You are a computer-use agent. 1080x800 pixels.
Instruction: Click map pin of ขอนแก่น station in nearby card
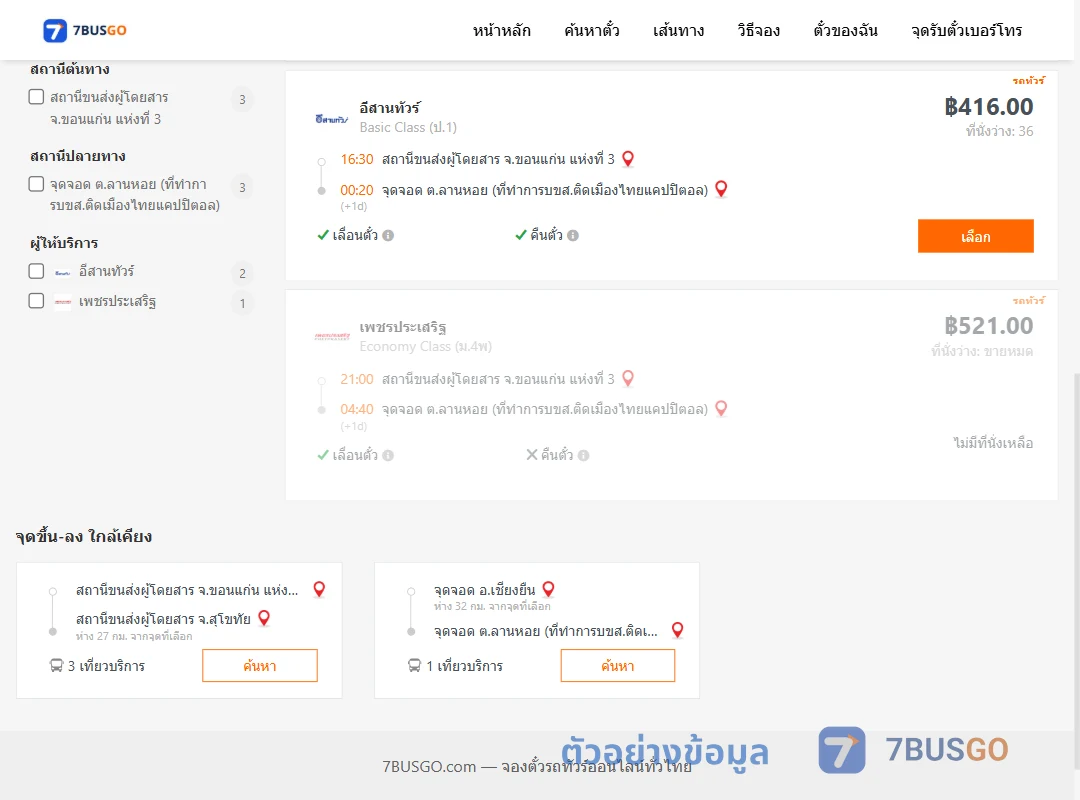coord(319,589)
